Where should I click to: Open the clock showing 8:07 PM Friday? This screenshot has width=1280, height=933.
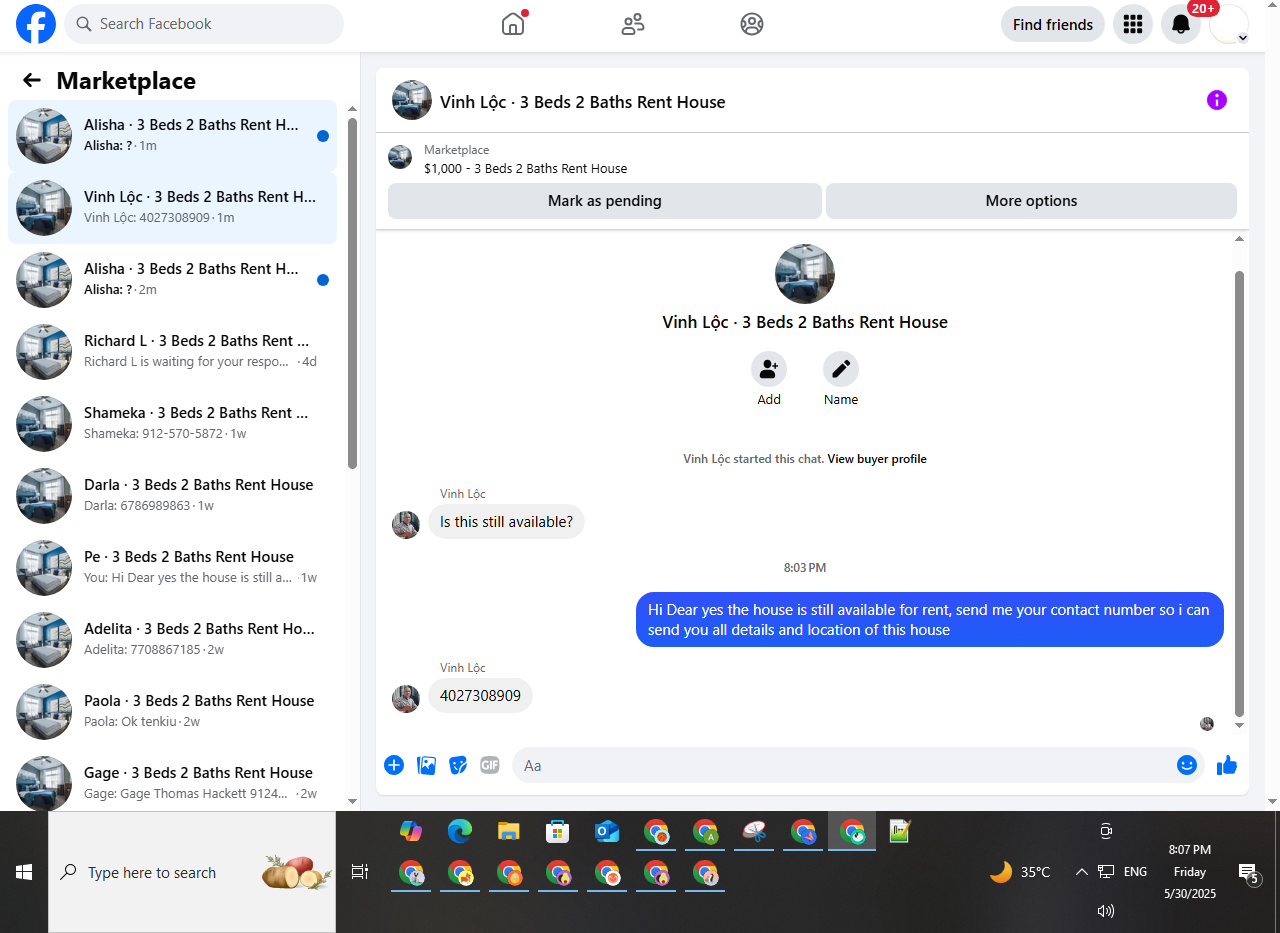(x=1189, y=872)
